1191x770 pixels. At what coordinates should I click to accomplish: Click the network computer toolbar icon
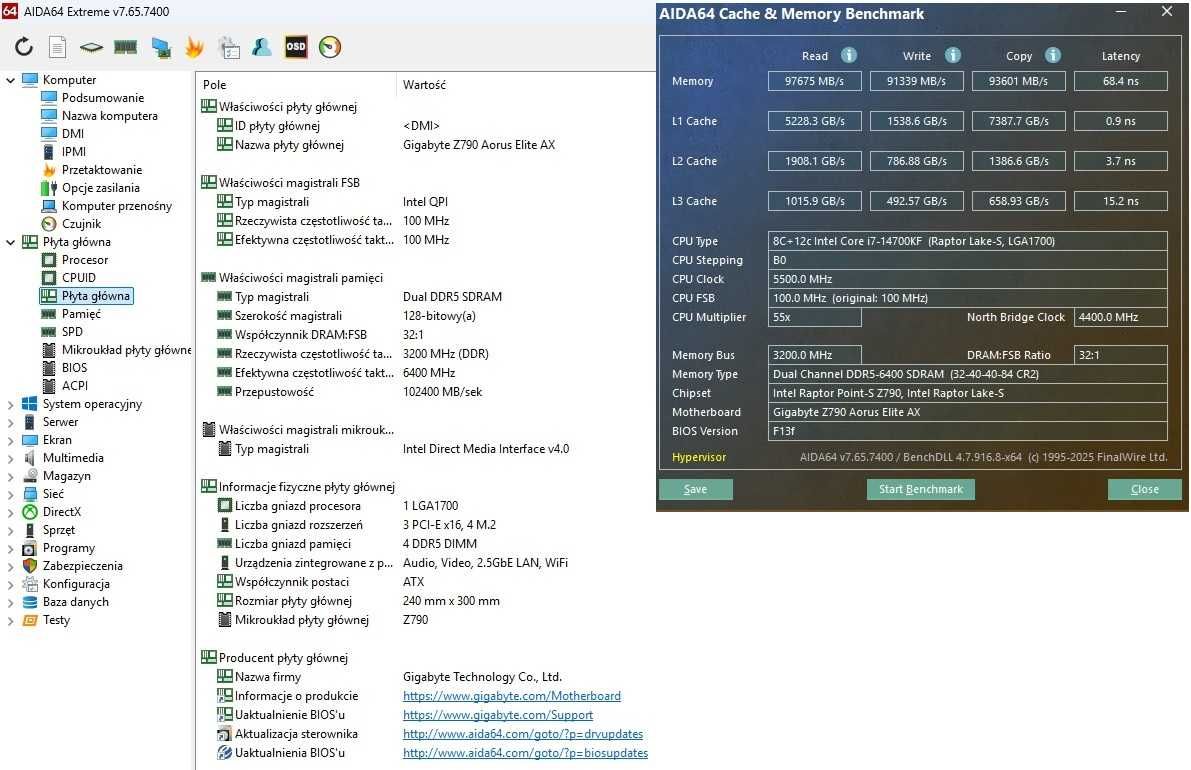[x=160, y=48]
